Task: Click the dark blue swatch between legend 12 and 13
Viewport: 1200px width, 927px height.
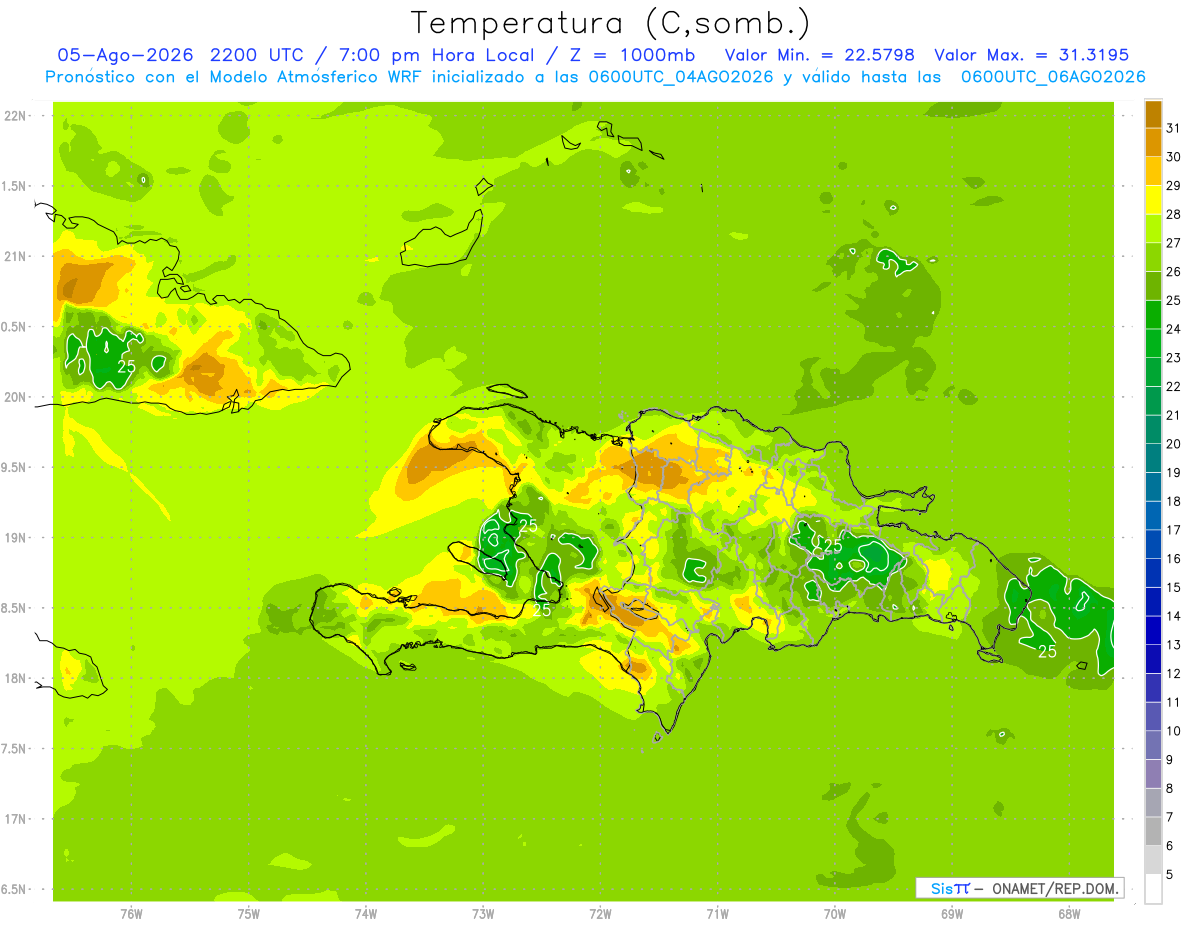Action: tap(1153, 659)
